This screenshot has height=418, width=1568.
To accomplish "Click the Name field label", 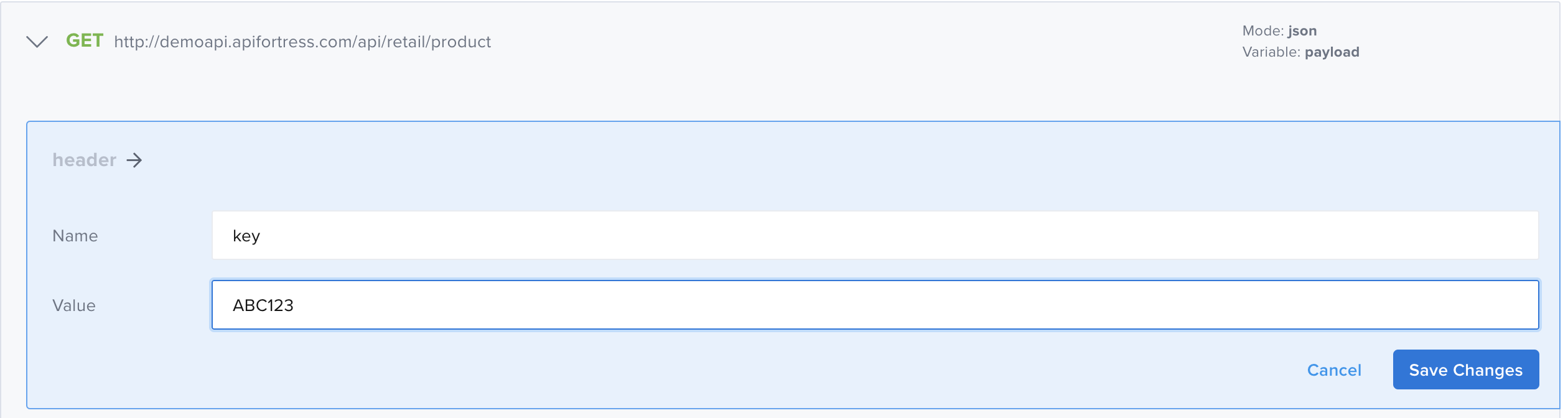I will (x=75, y=236).
